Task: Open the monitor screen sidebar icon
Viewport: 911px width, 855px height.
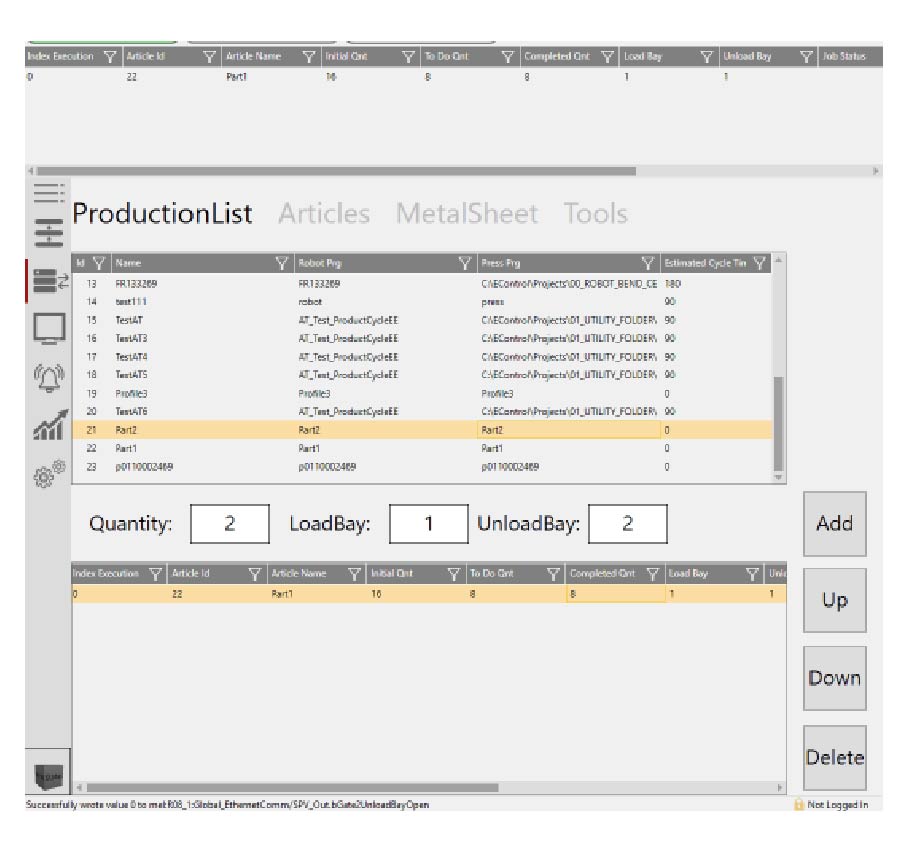Action: [x=49, y=328]
